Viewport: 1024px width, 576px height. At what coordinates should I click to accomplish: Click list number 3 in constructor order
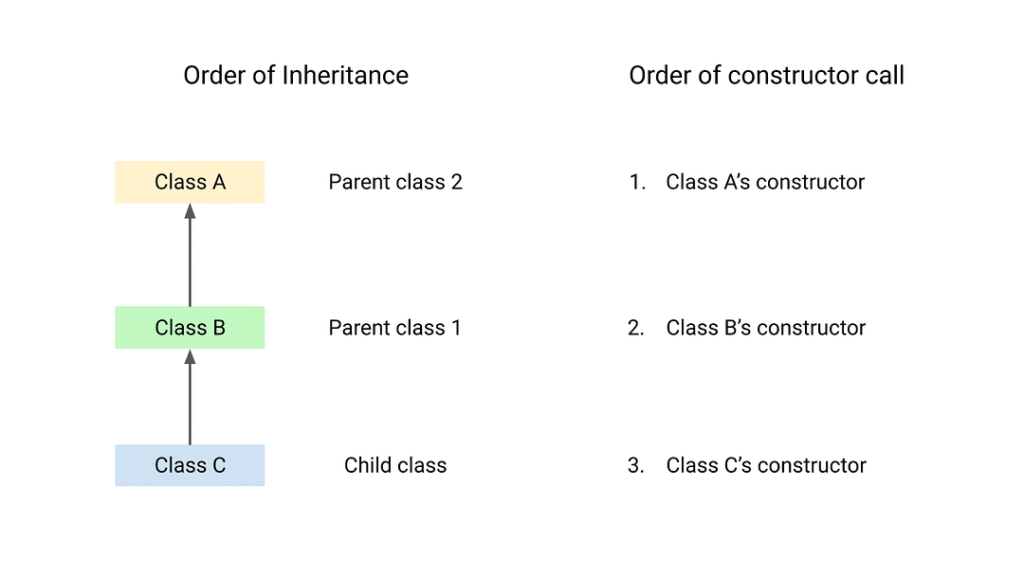[x=637, y=465]
